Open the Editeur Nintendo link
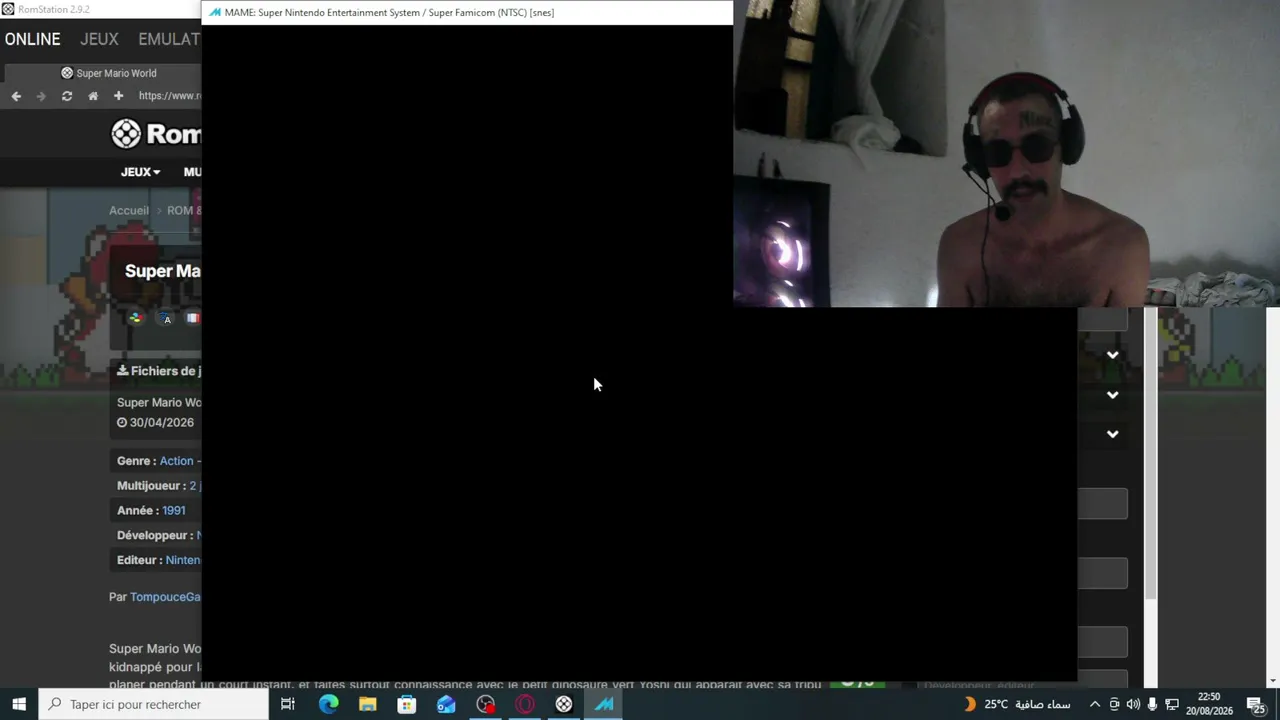 (183, 560)
